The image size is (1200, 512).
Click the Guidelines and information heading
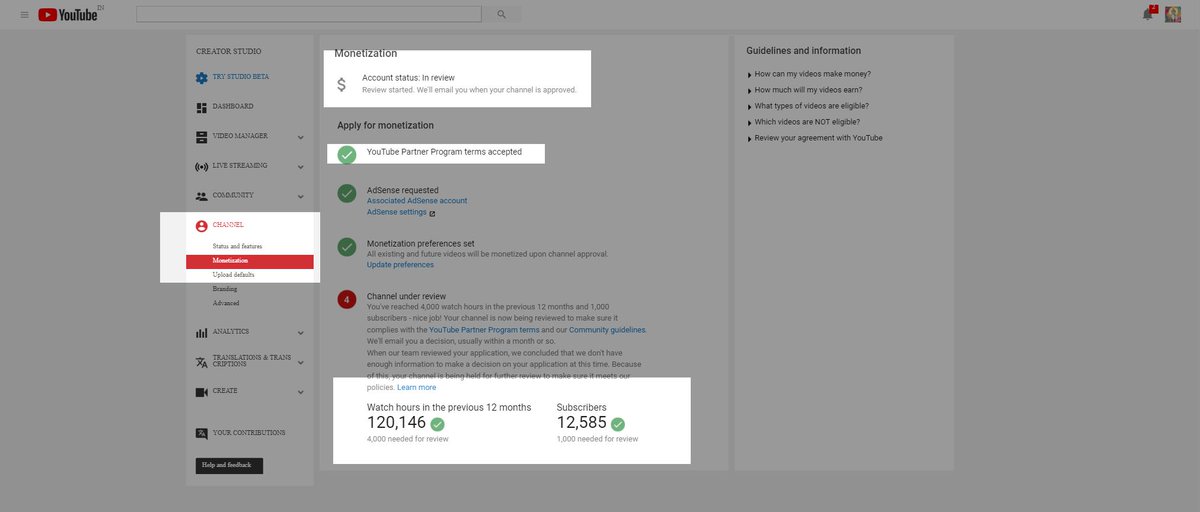coord(804,51)
